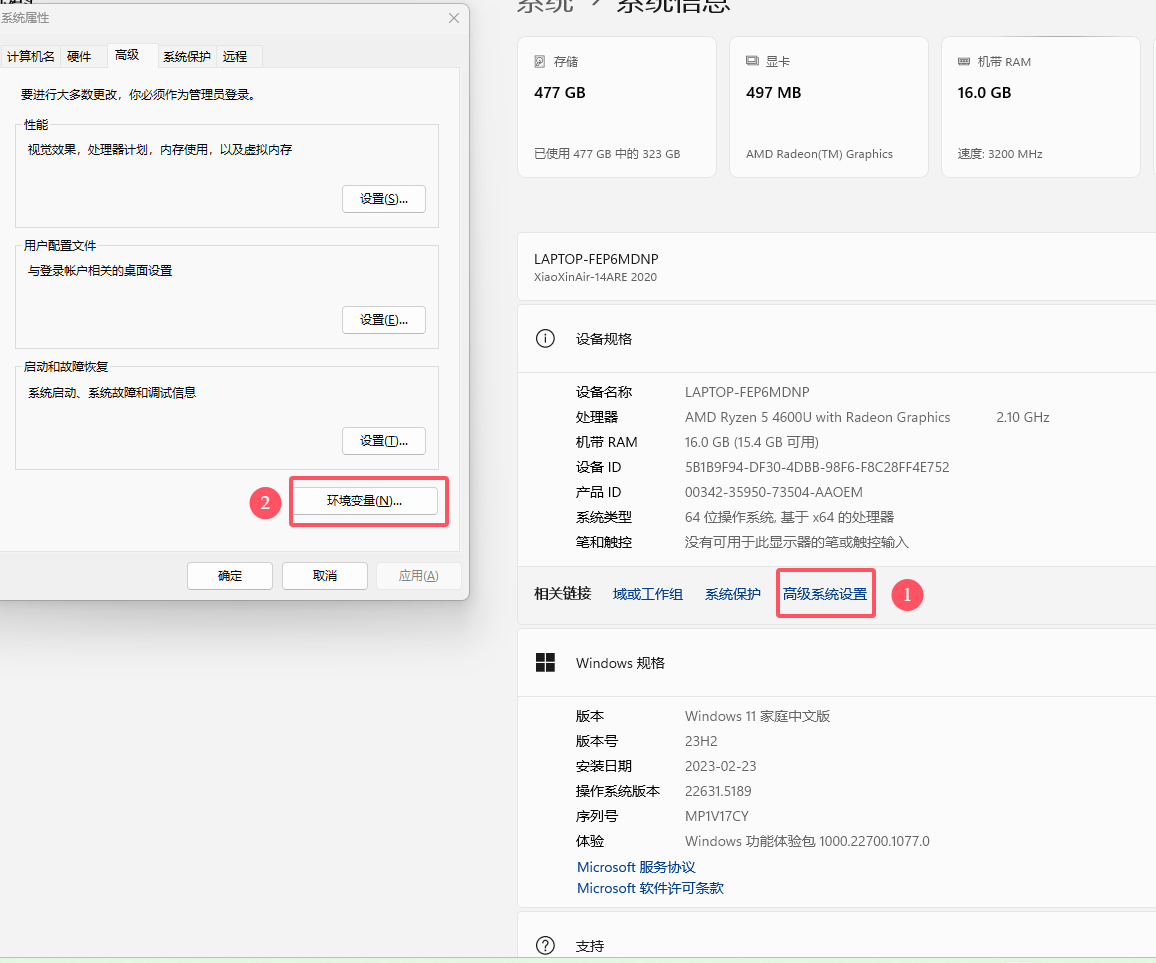Image resolution: width=1156 pixels, height=963 pixels.
Task: Click the question mark icon beside 支持
Action: pyautogui.click(x=545, y=945)
